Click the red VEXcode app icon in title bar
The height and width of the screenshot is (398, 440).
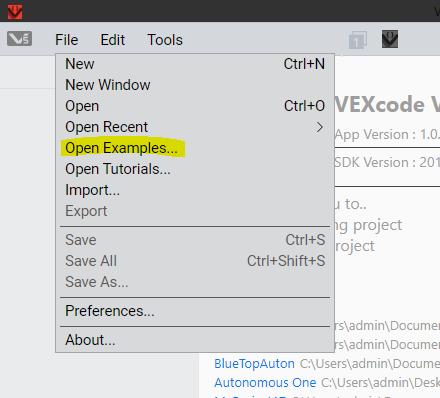pyautogui.click(x=15, y=12)
